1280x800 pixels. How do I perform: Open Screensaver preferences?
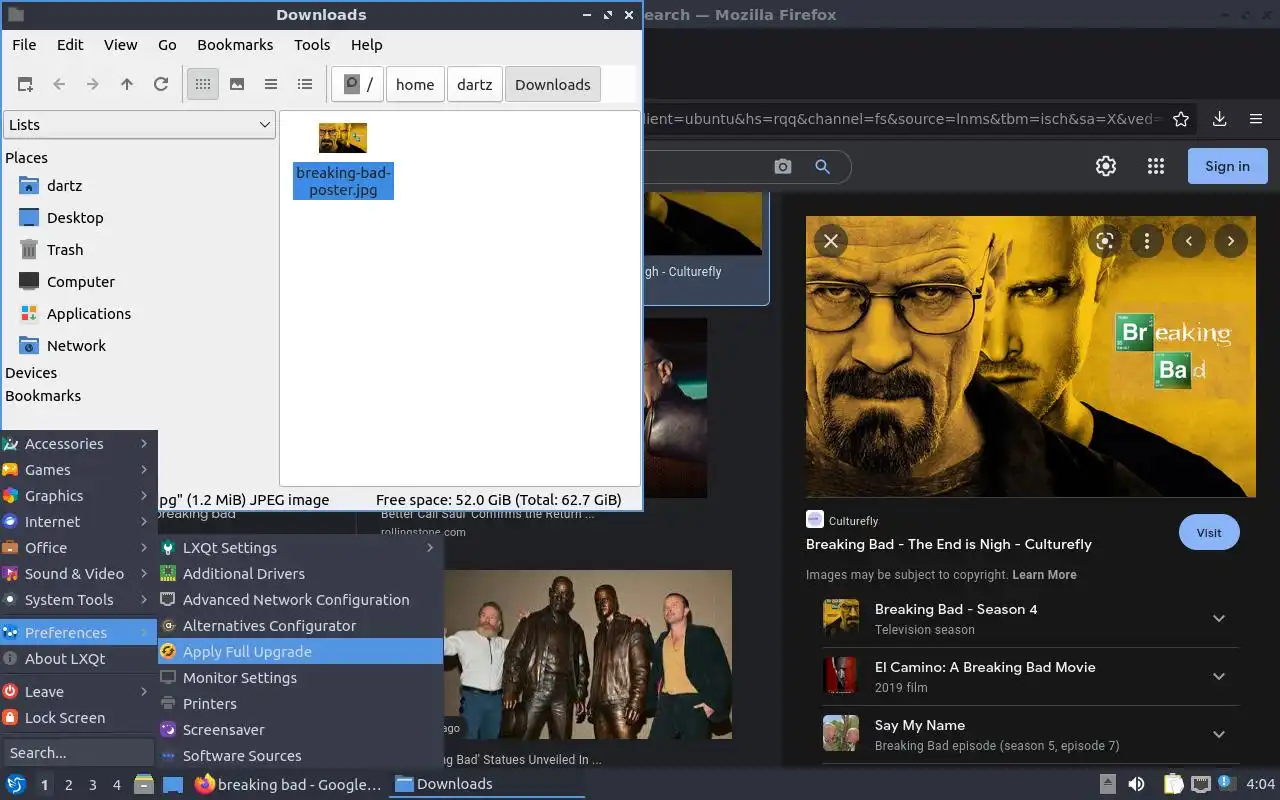point(300,730)
